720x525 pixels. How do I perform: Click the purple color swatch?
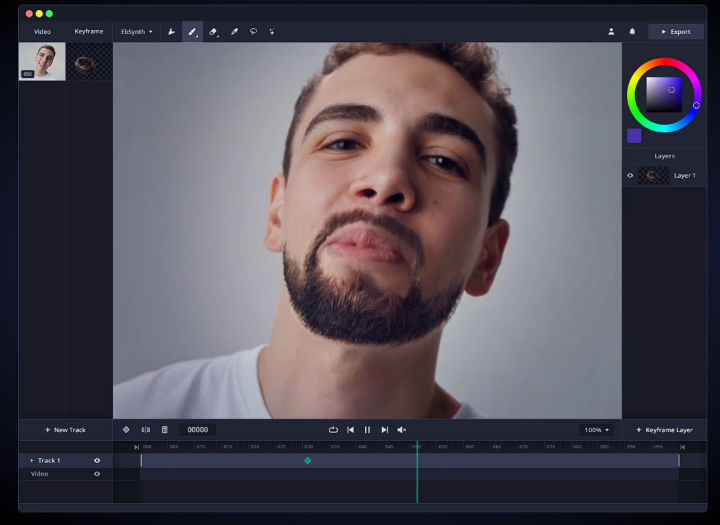pyautogui.click(x=634, y=136)
